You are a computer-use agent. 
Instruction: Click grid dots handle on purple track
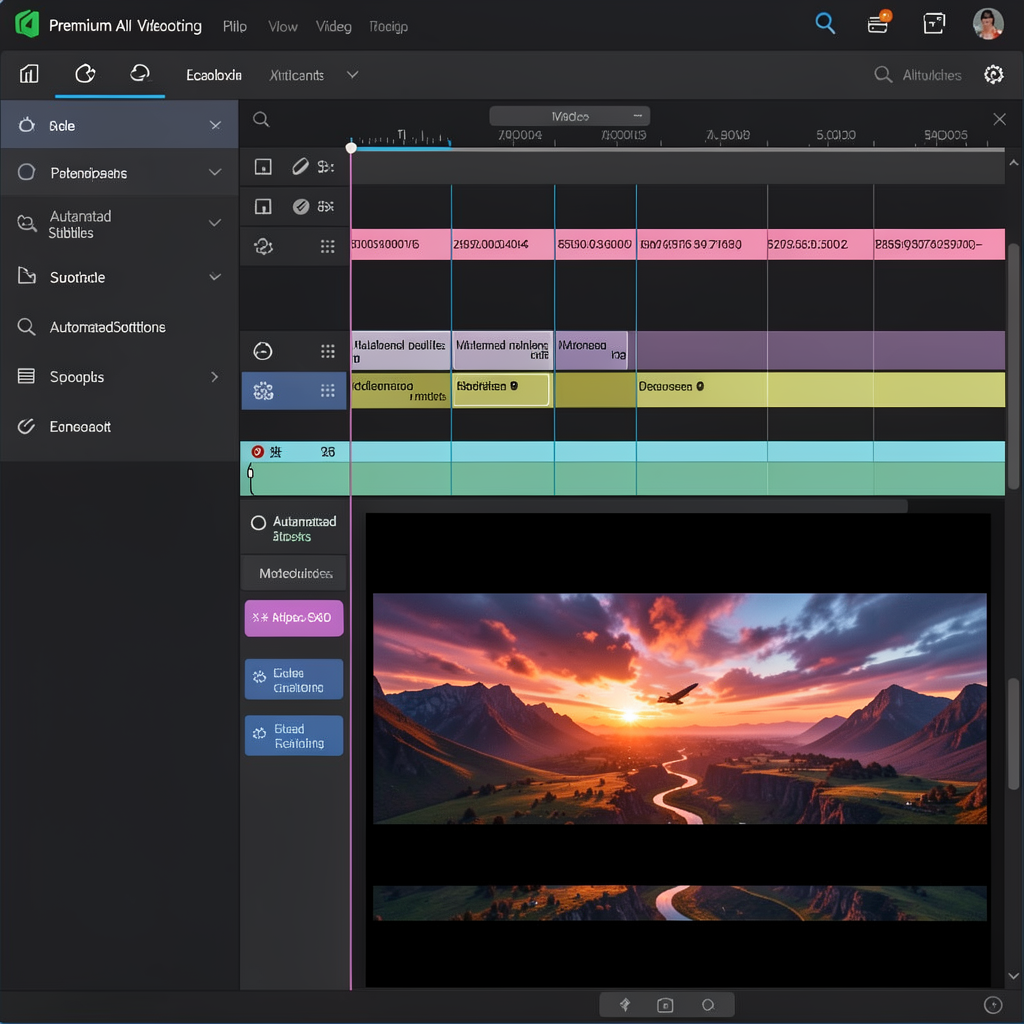[x=327, y=351]
